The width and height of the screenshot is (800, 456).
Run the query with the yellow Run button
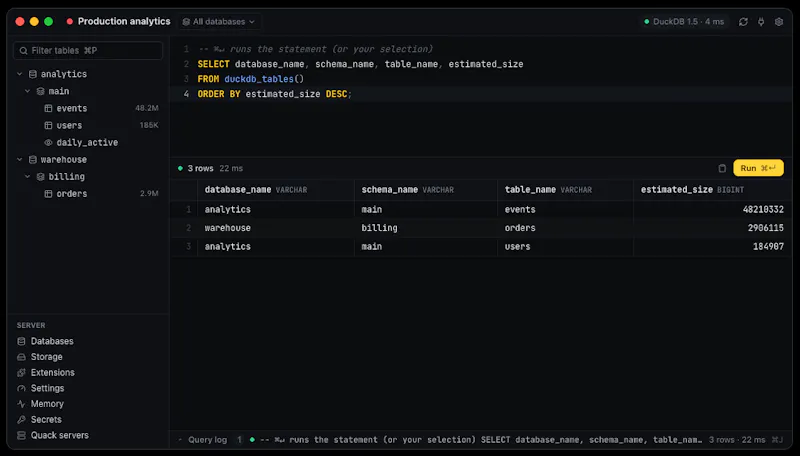[x=758, y=168]
